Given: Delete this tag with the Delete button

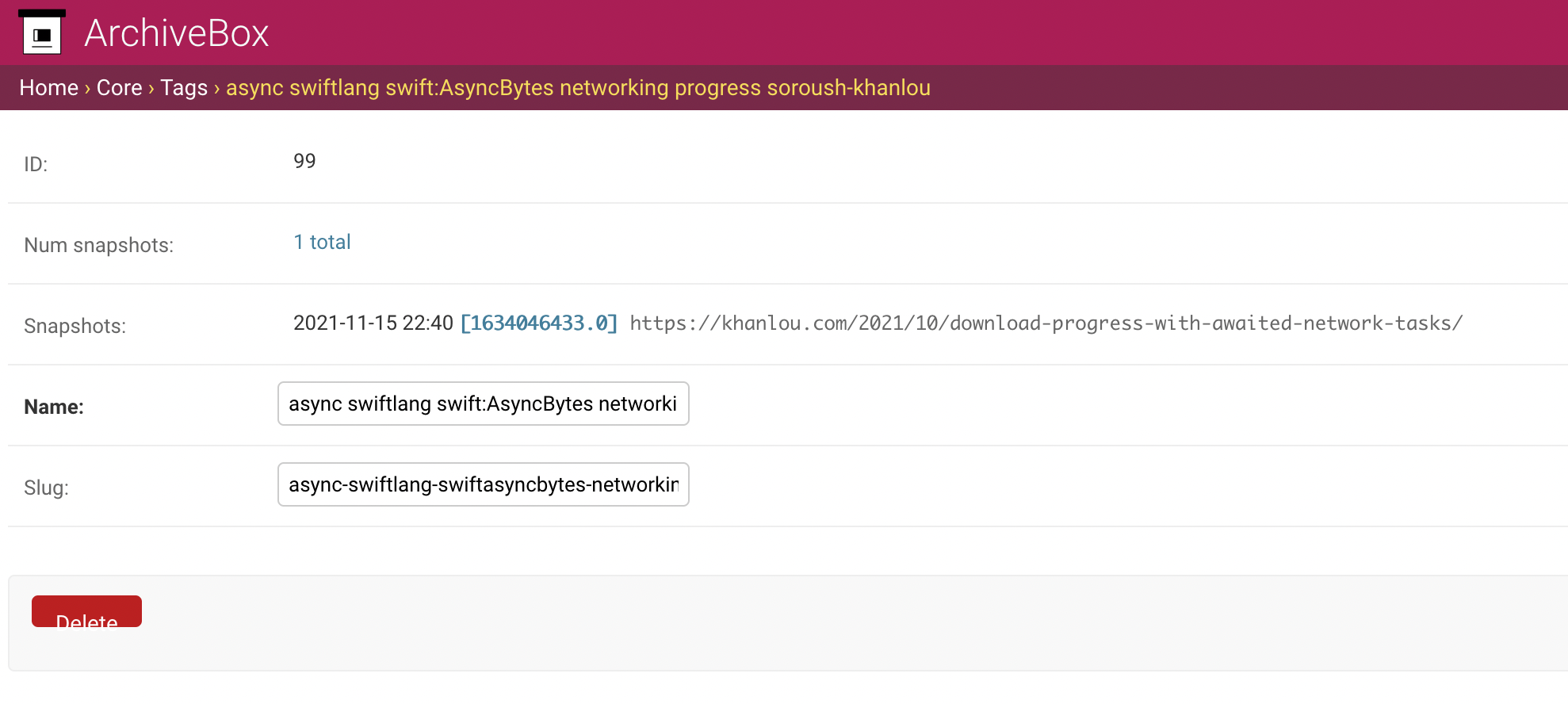Looking at the screenshot, I should pos(87,611).
